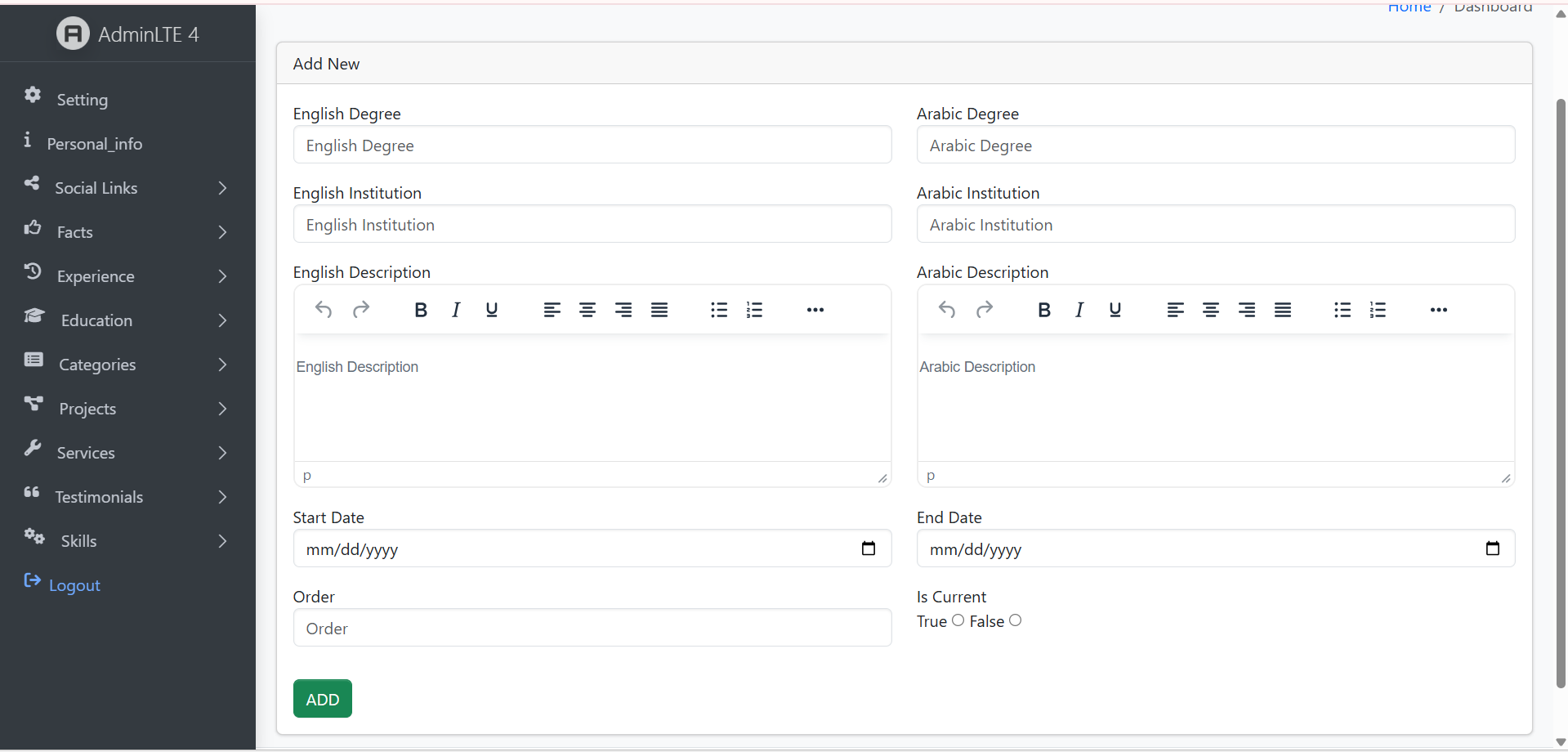Open the more options menu in the Arabic Description toolbar
The image size is (1568, 752).
click(1439, 310)
